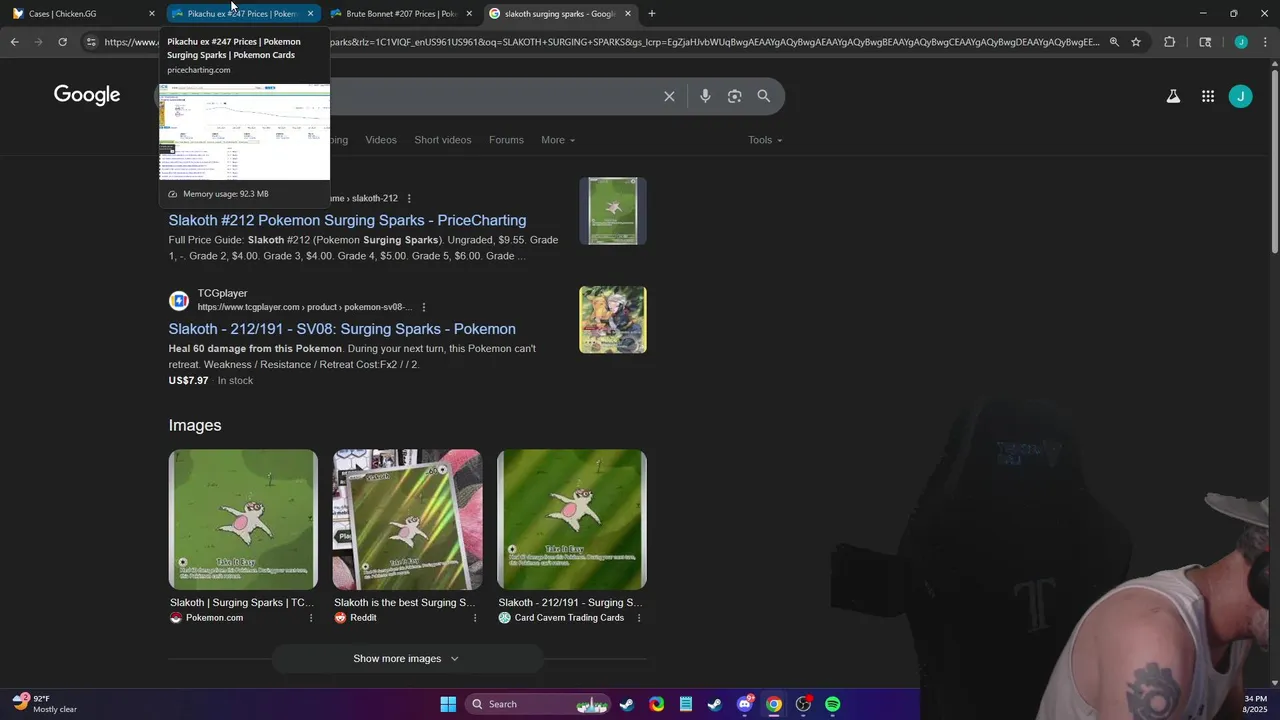The height and width of the screenshot is (720, 1280).
Task: Open a new browser tab
Action: [x=652, y=13]
